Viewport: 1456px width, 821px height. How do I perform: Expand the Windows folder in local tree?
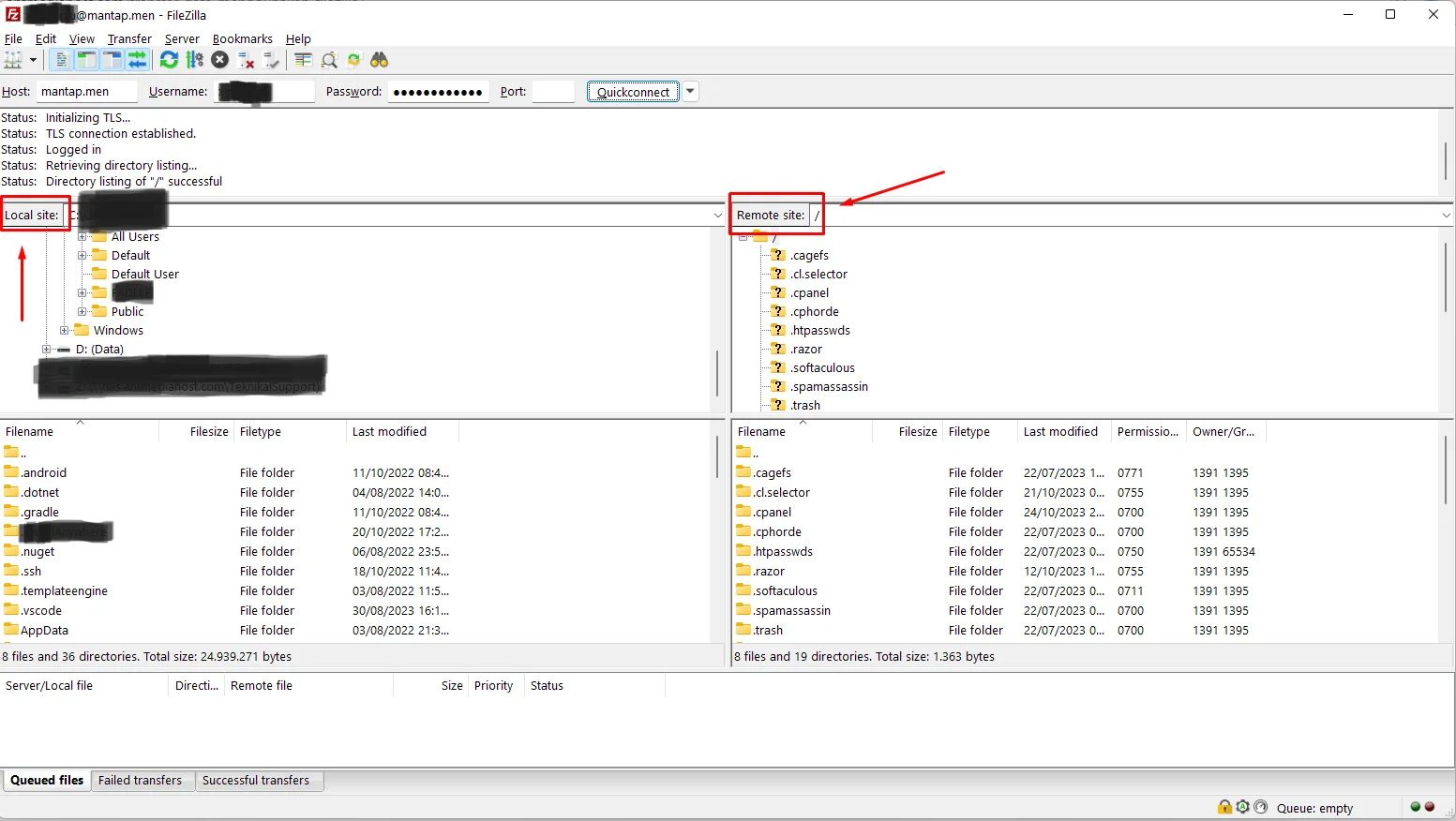click(x=64, y=330)
